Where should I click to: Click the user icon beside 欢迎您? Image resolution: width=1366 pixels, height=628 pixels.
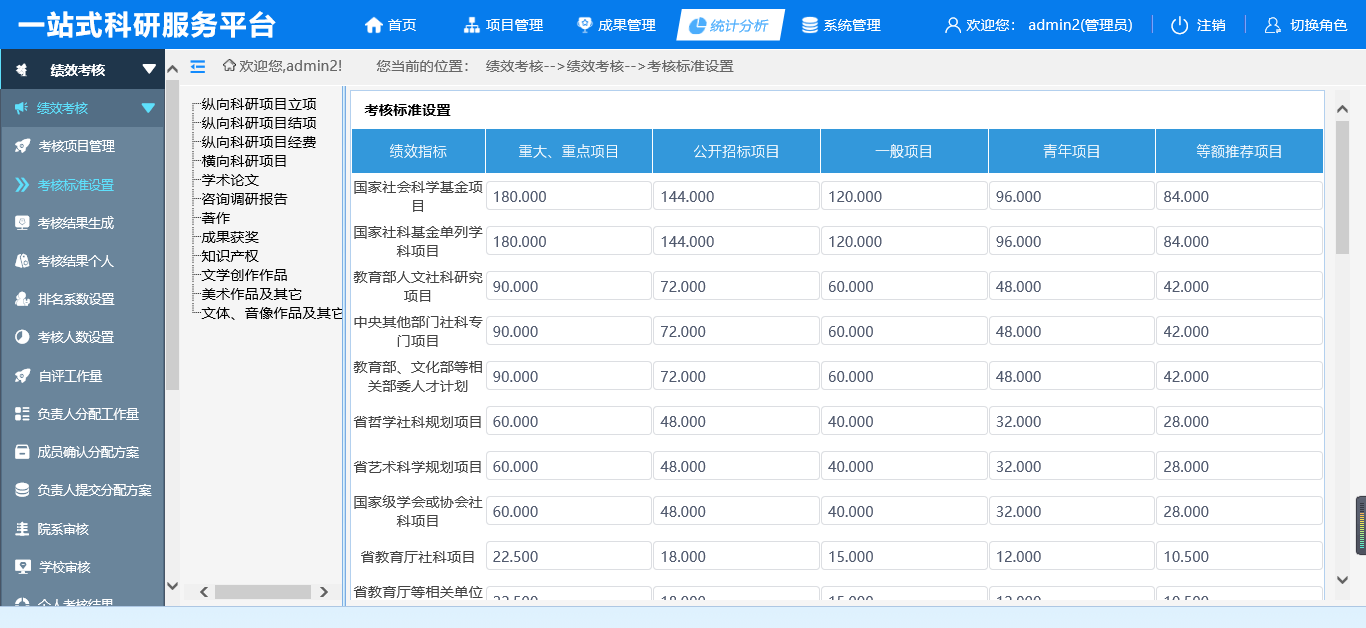pos(952,25)
